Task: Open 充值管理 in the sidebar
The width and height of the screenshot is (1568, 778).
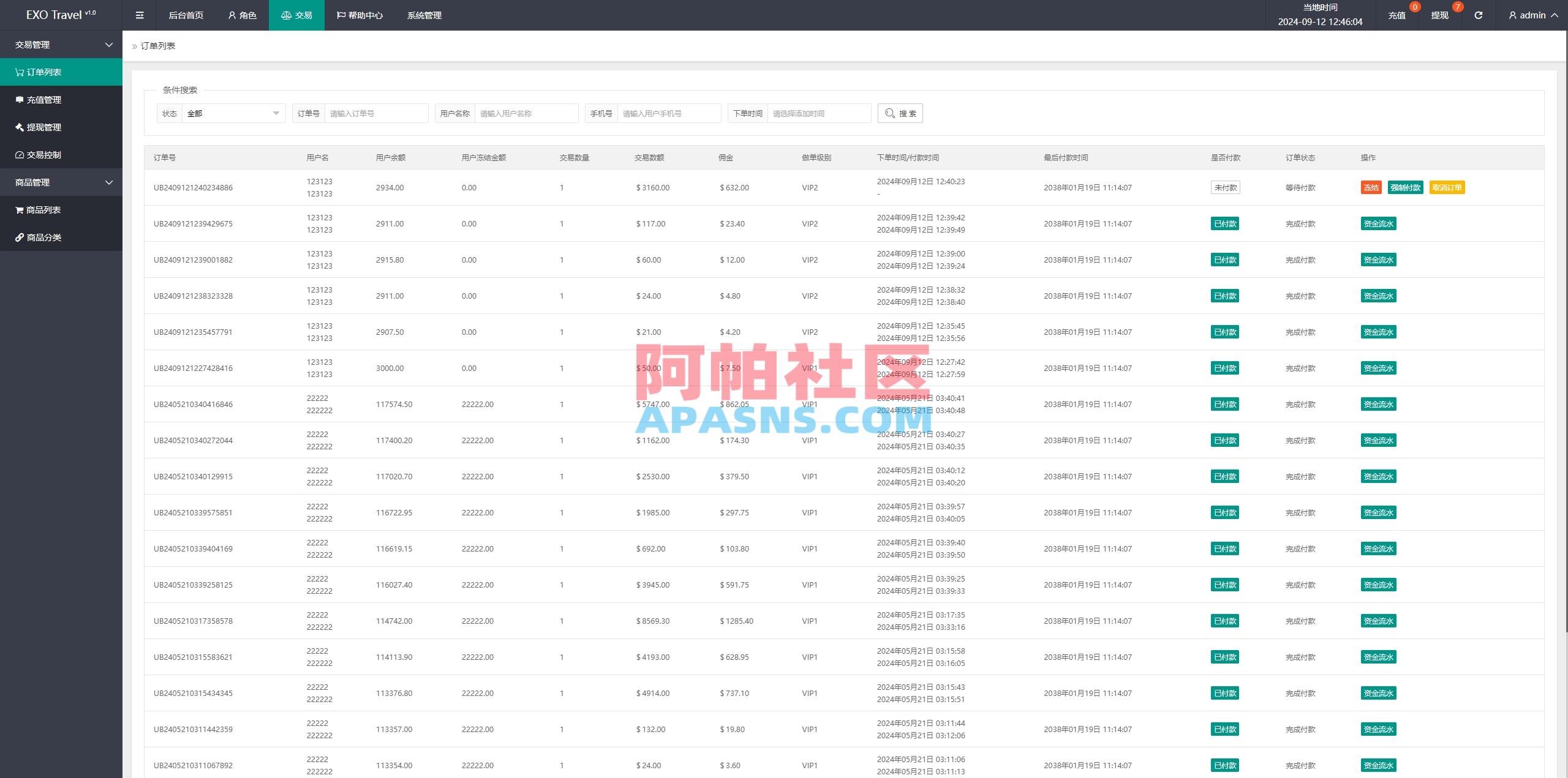Action: (43, 99)
